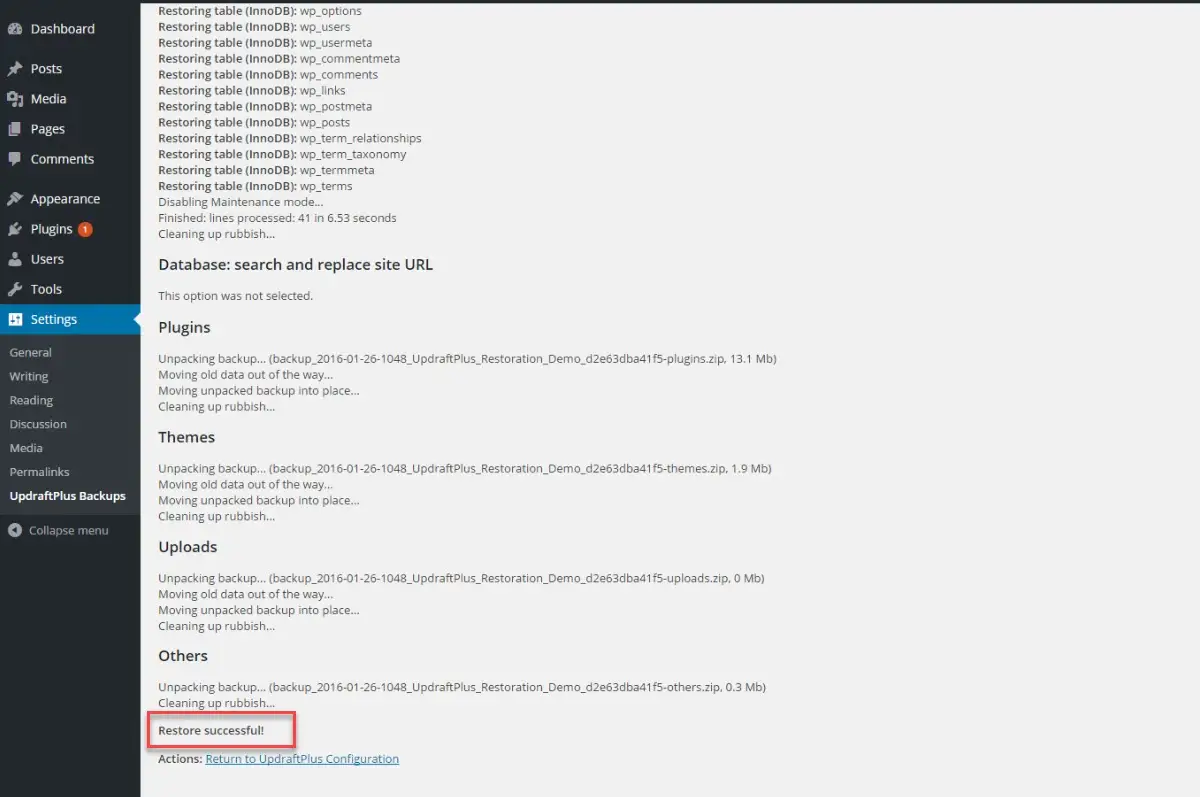Screen dimensions: 1200x797
Task: Click the Posts pushpin icon
Action: (15, 69)
